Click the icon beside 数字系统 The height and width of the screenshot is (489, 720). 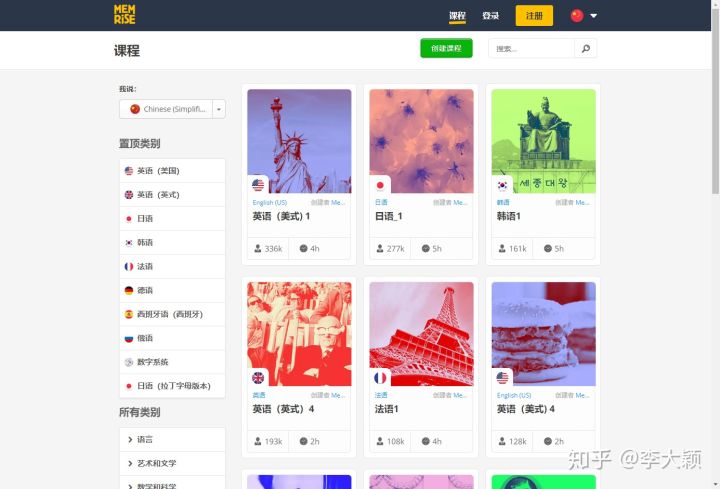click(129, 362)
